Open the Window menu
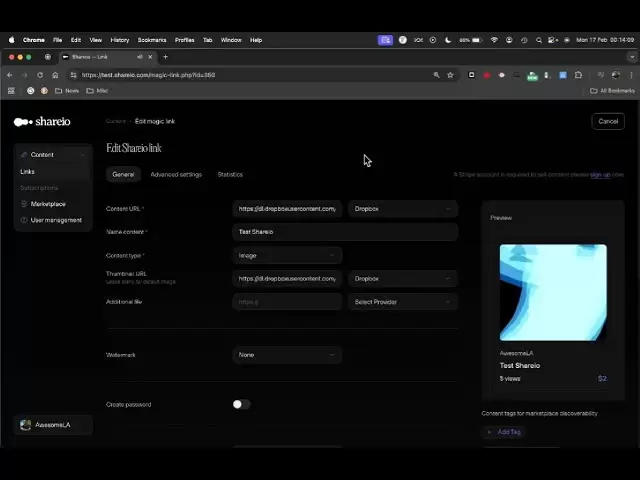Image resolution: width=640 pixels, height=480 pixels. [x=231, y=40]
